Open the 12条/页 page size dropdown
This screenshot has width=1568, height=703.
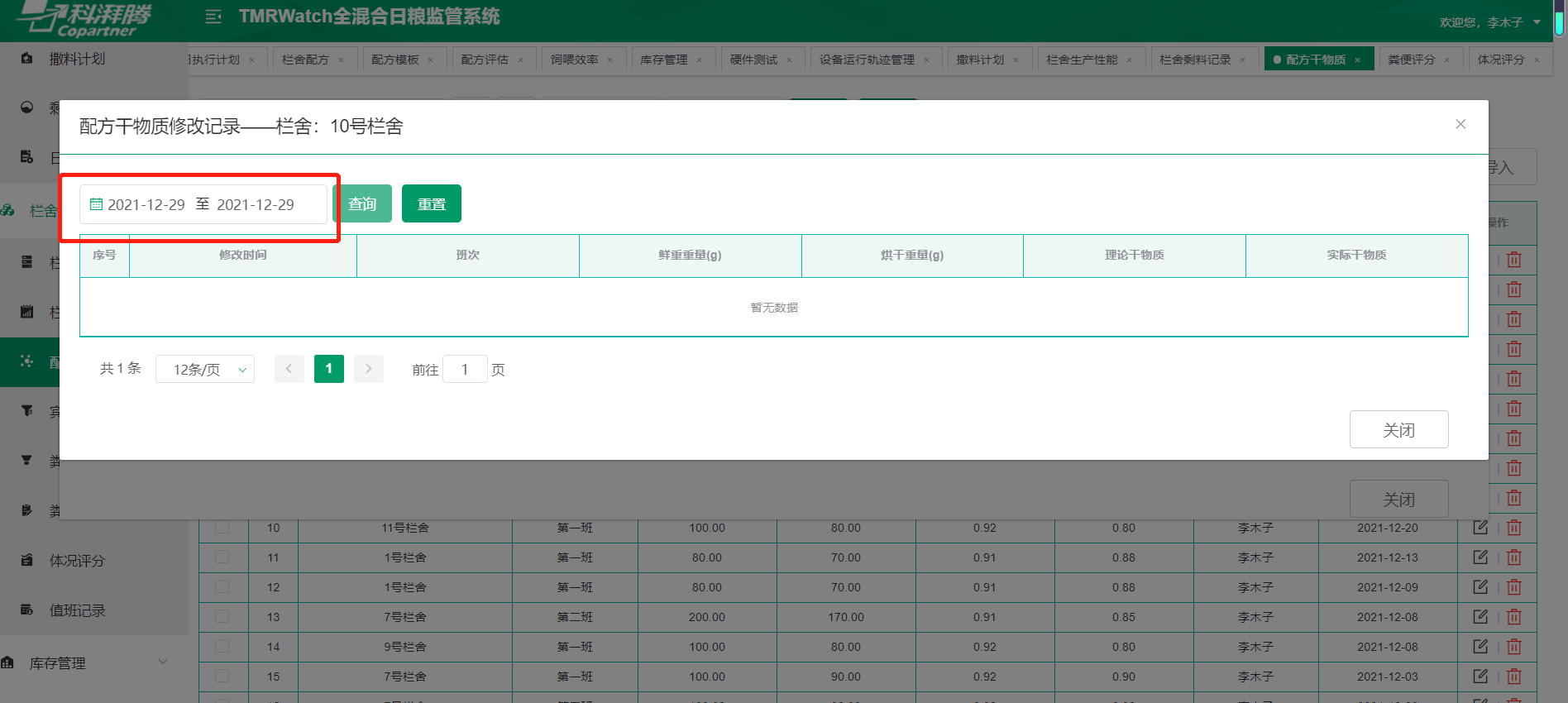[205, 370]
